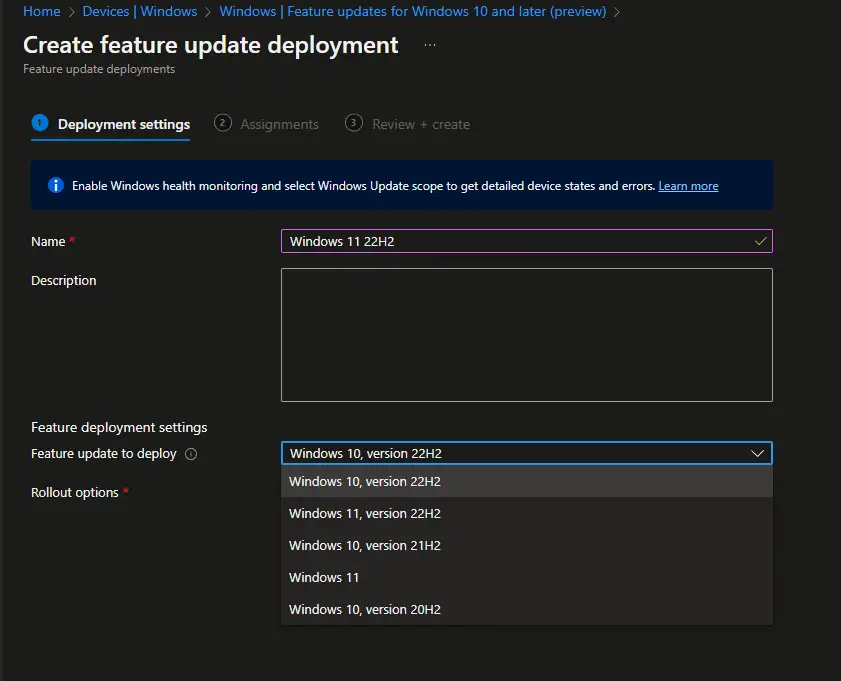The image size is (841, 681).
Task: Click the Feature update to deploy combo box
Action: click(x=527, y=454)
